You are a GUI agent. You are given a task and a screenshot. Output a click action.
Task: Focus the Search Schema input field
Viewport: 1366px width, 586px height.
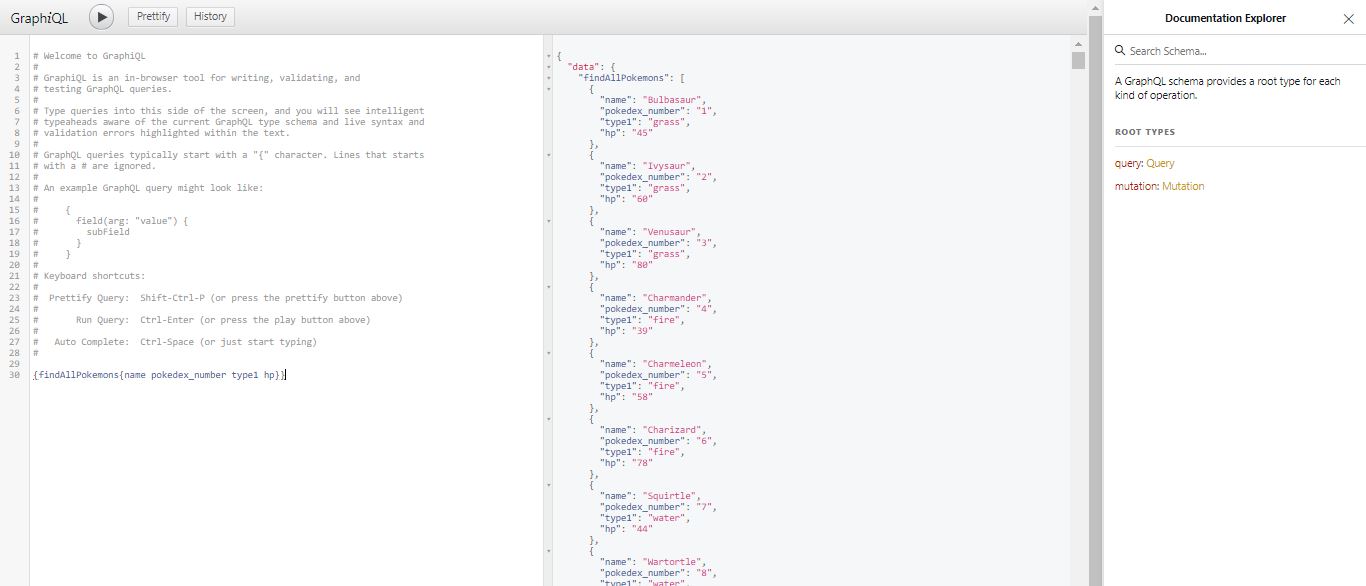[1240, 51]
